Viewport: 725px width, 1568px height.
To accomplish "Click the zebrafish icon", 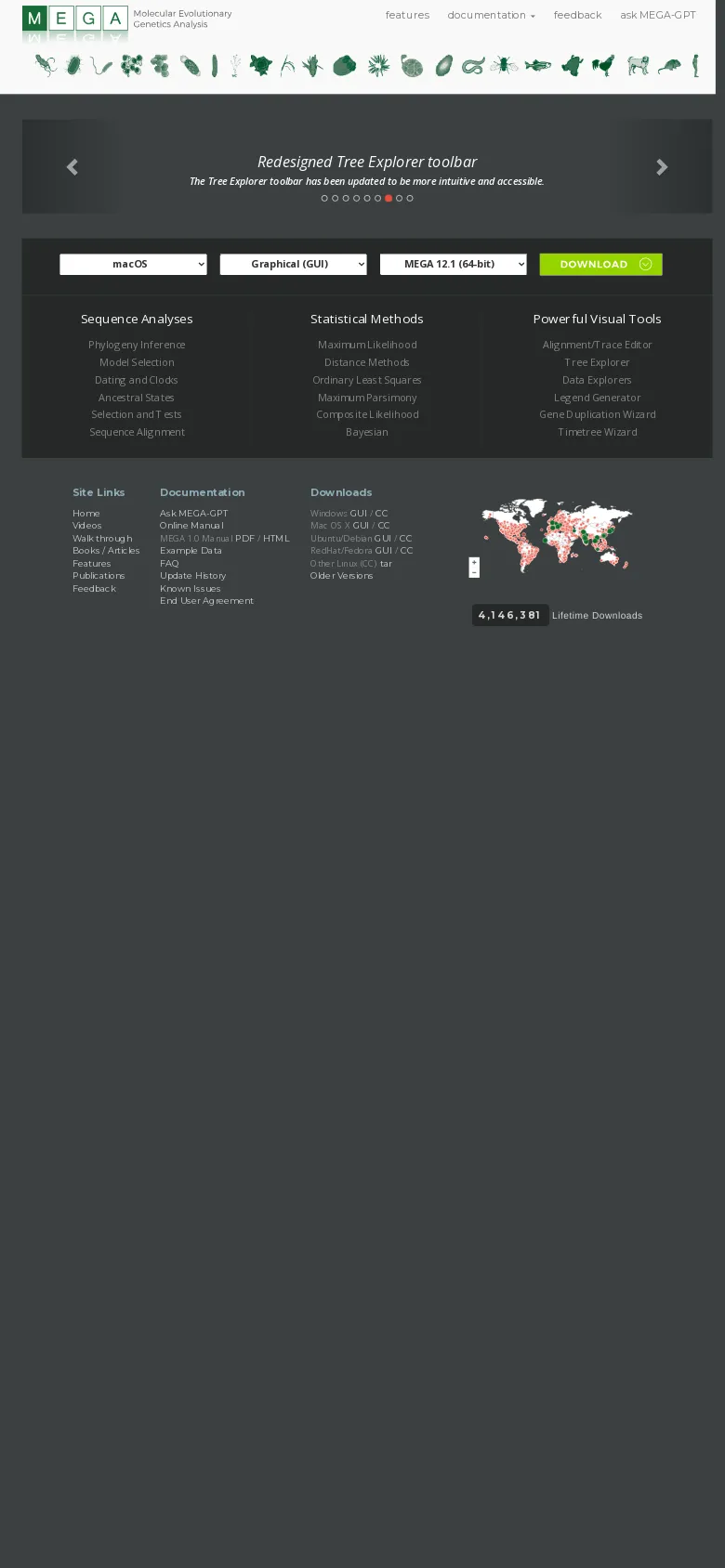I will (537, 65).
